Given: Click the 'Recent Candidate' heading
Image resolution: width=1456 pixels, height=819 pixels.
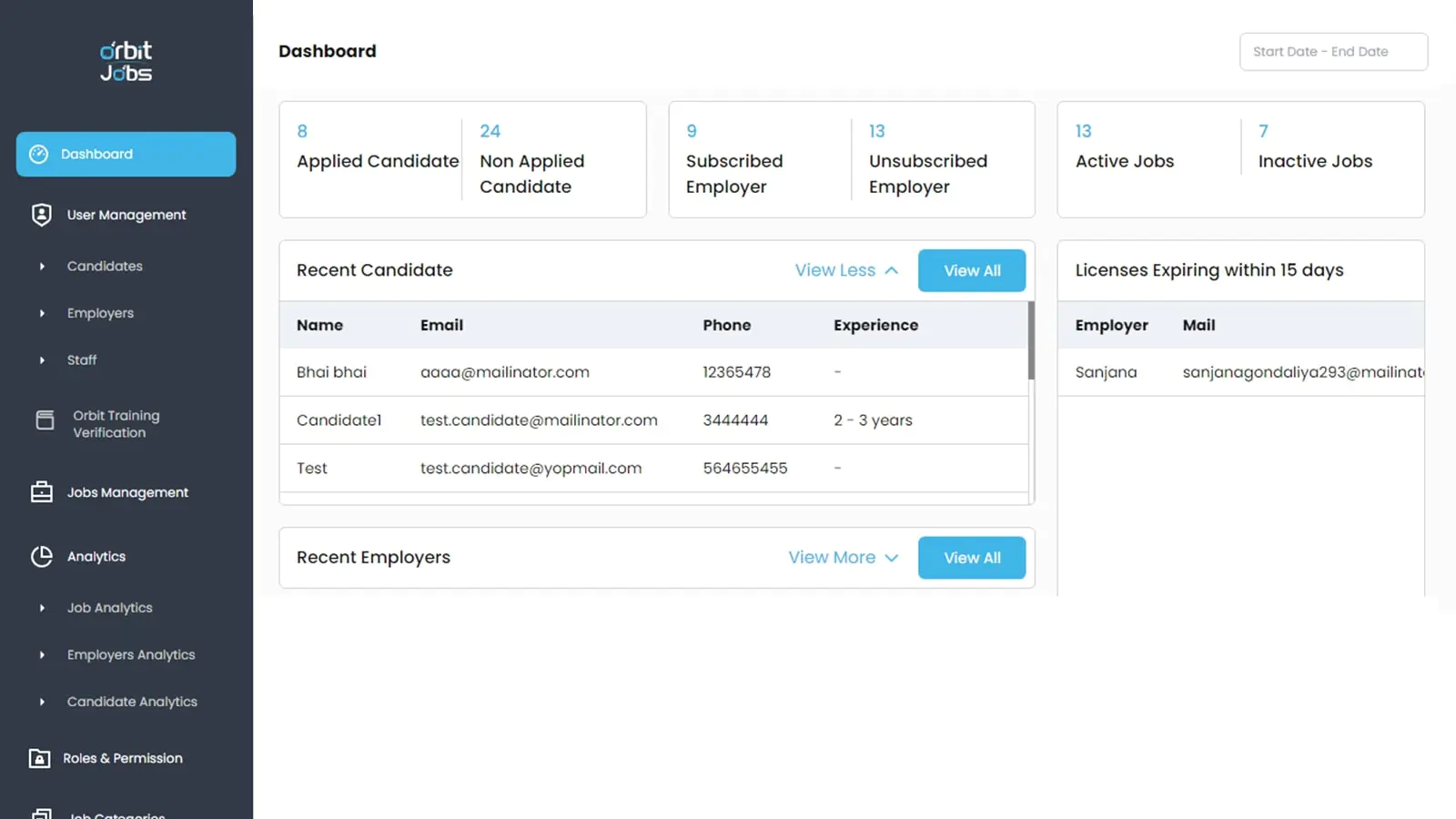Looking at the screenshot, I should click(374, 270).
